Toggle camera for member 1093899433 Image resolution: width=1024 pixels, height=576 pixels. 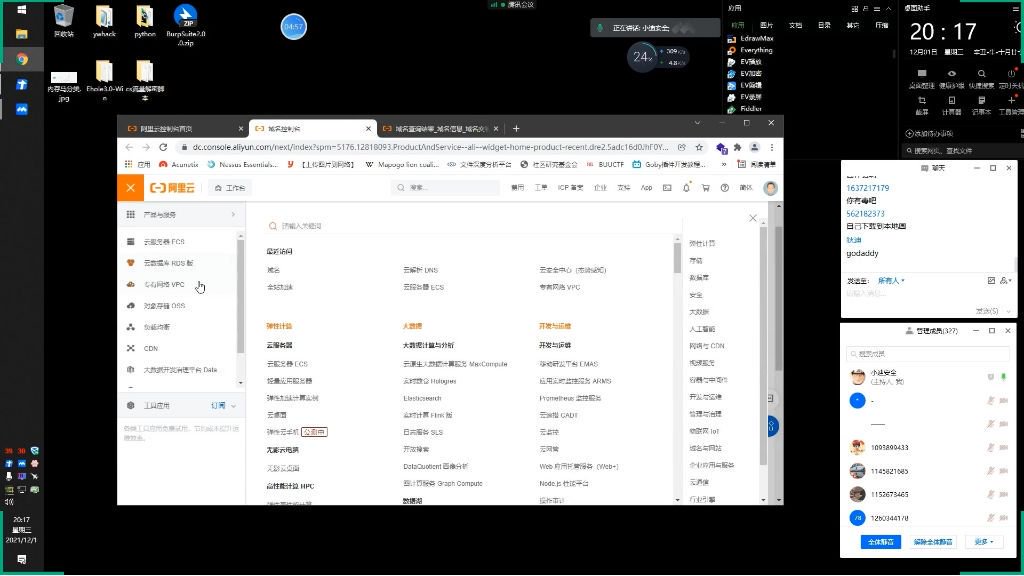(x=1004, y=447)
